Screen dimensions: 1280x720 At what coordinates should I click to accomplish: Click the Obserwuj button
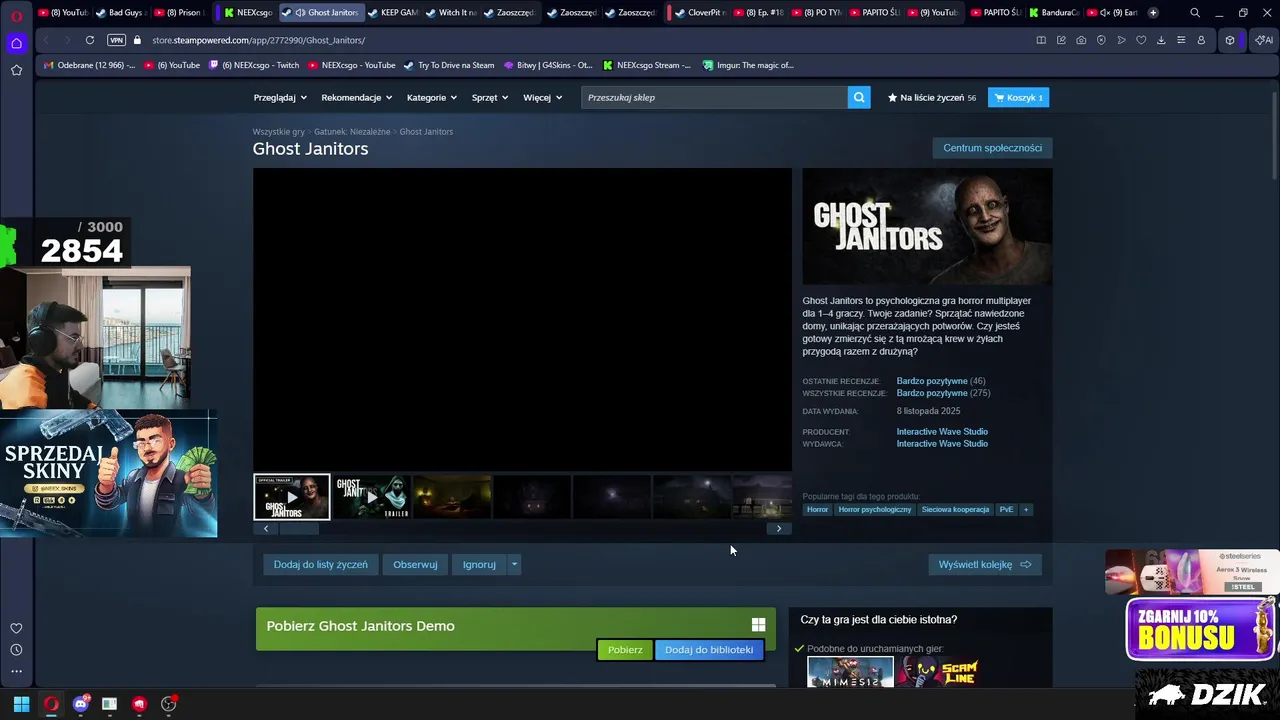pos(415,565)
